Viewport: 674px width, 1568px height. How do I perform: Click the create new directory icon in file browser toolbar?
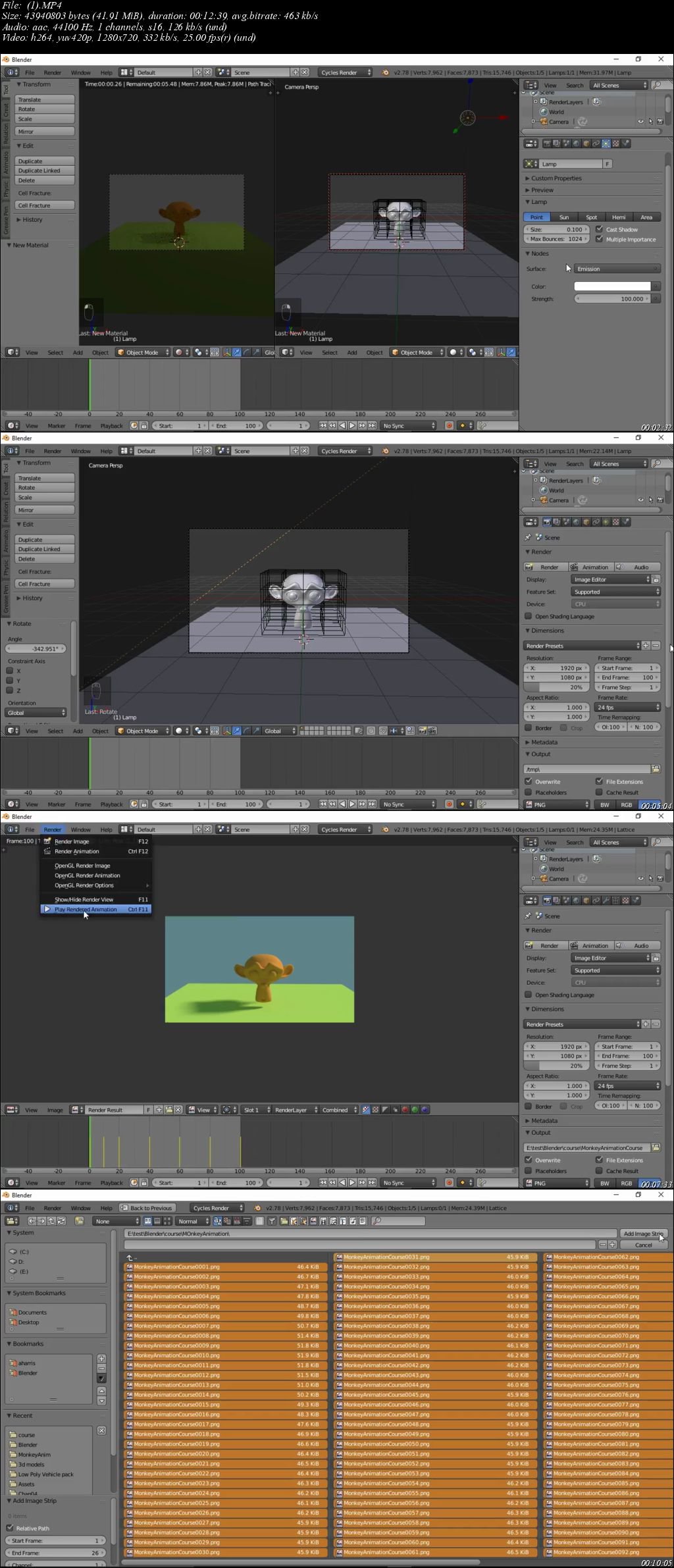(79, 1221)
